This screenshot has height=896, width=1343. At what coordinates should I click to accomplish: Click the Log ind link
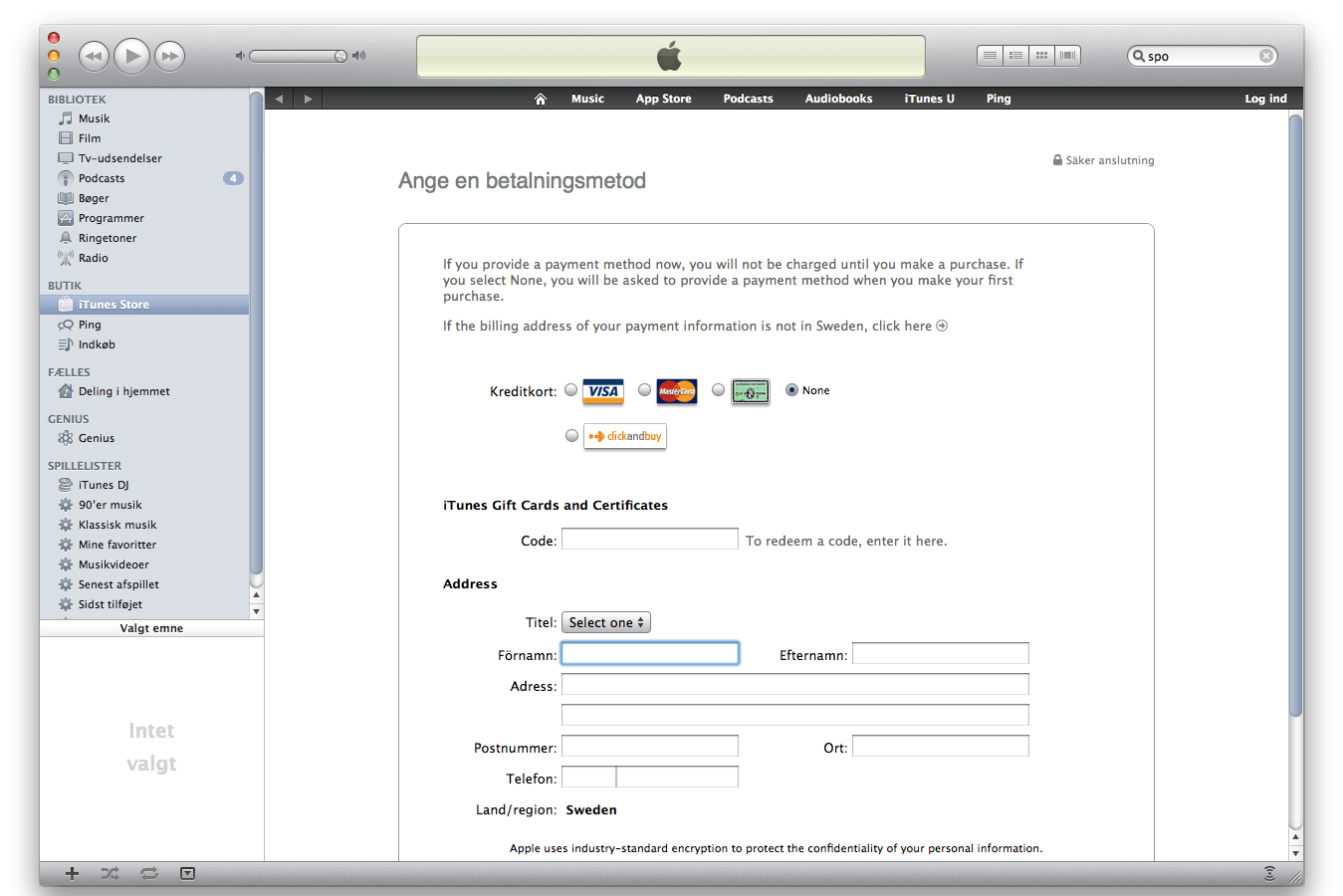point(1265,99)
